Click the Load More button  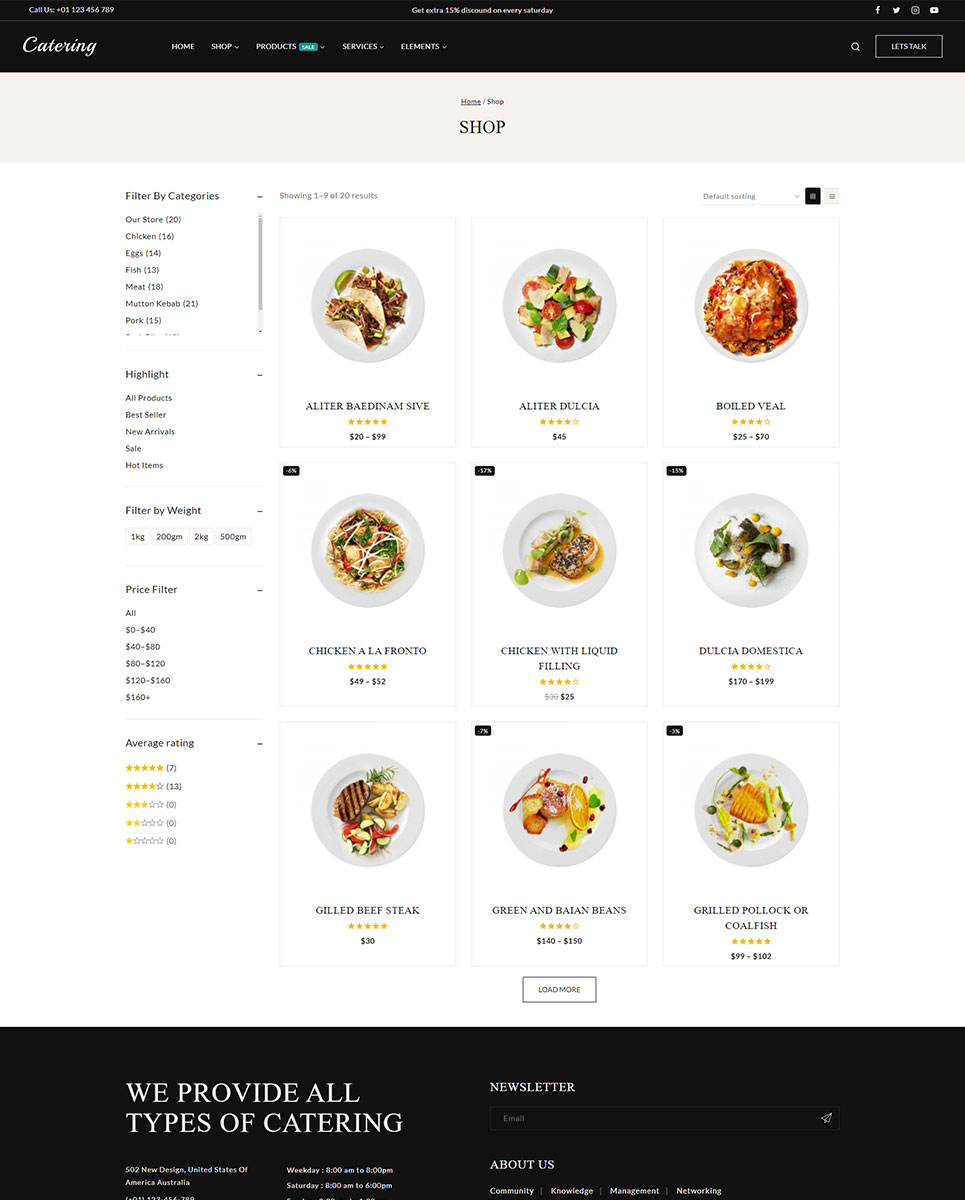(559, 989)
